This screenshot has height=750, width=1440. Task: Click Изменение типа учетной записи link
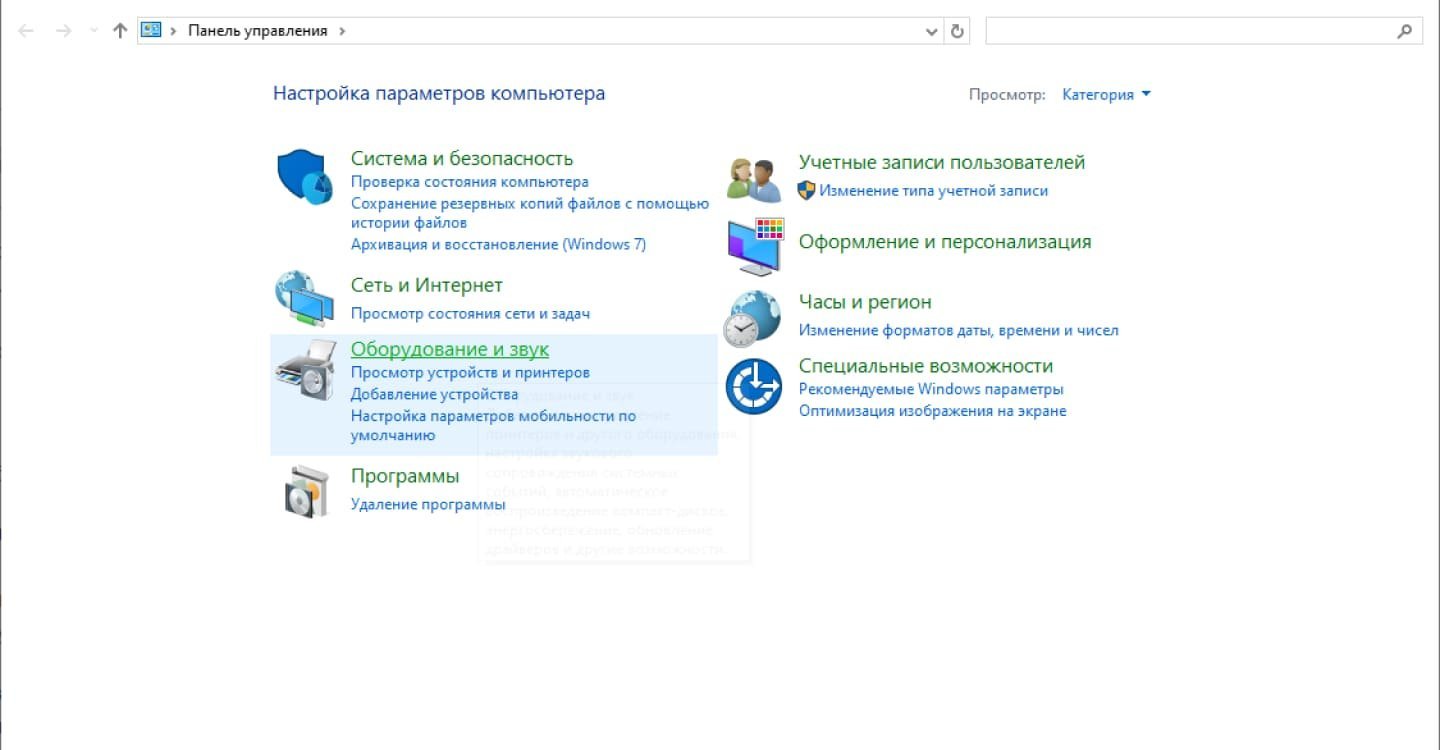934,190
